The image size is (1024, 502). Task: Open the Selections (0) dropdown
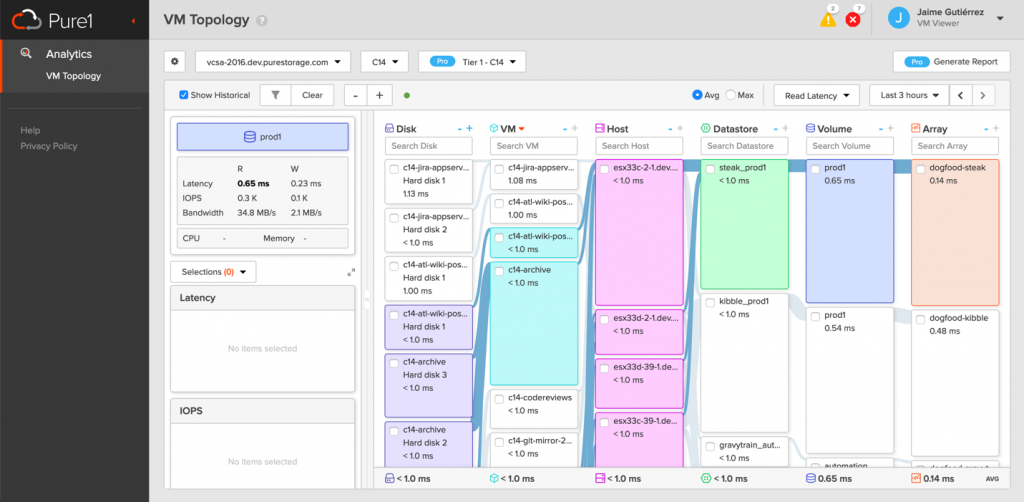pos(214,272)
